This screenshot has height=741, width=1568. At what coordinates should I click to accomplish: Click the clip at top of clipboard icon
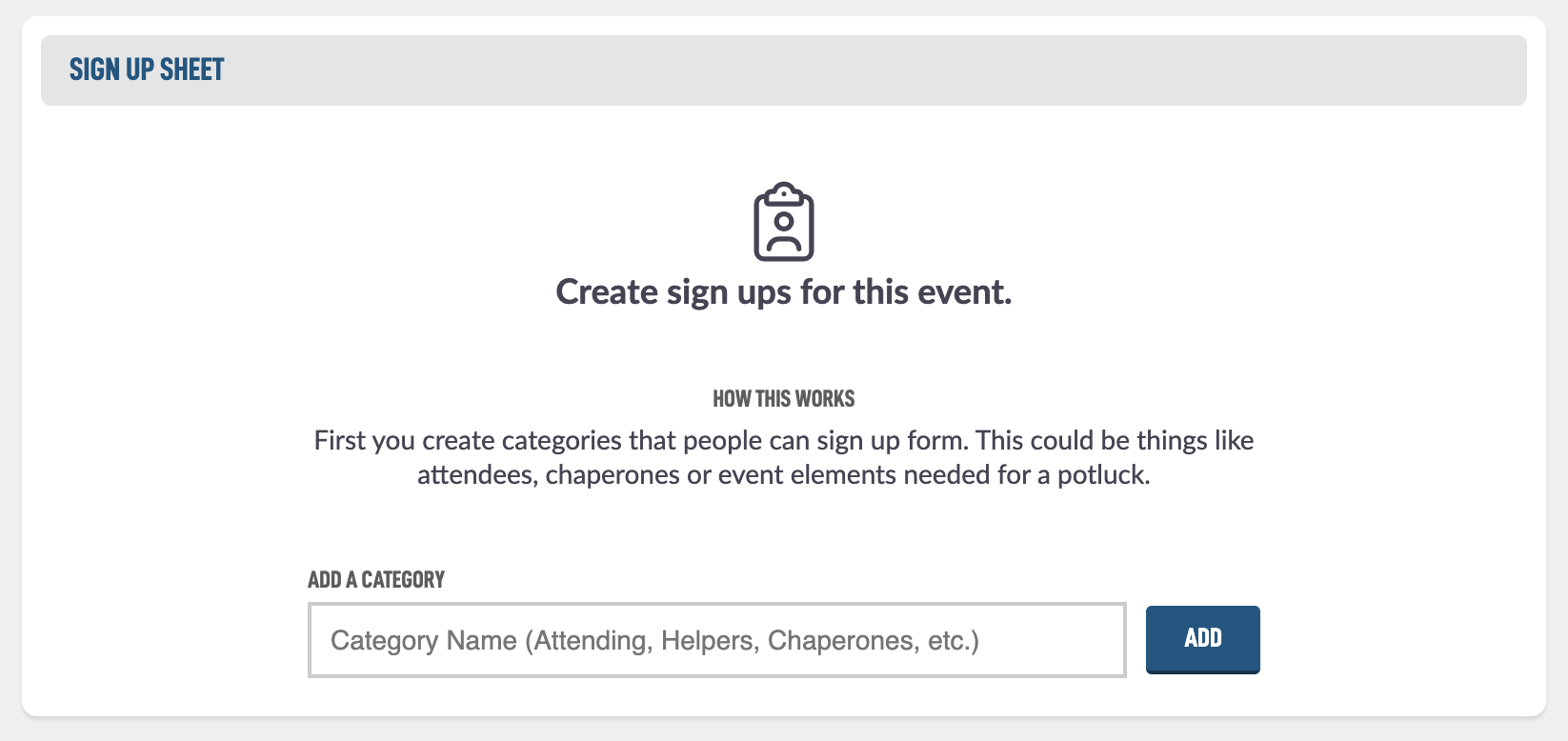784,193
